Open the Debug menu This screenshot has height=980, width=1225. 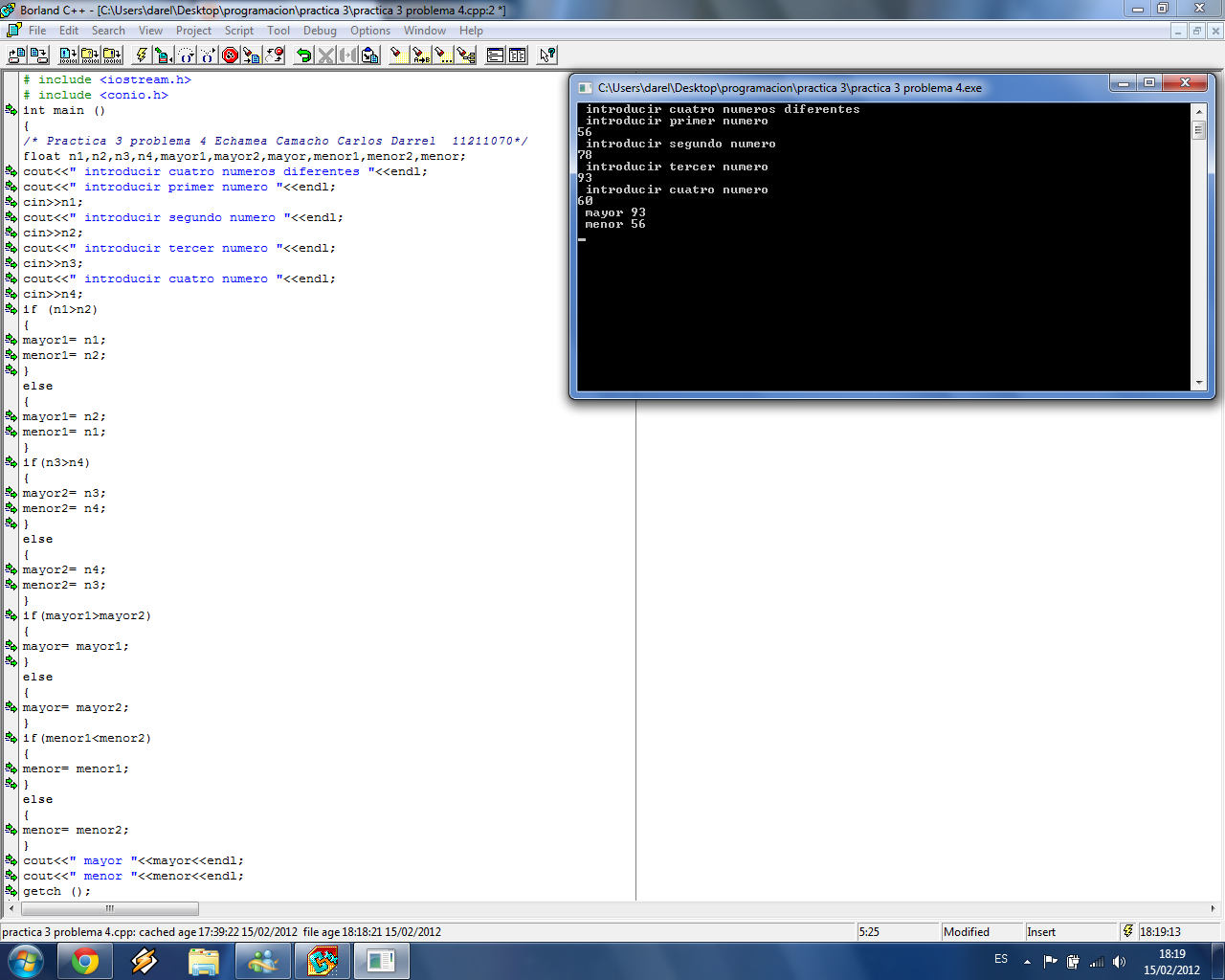[319, 30]
